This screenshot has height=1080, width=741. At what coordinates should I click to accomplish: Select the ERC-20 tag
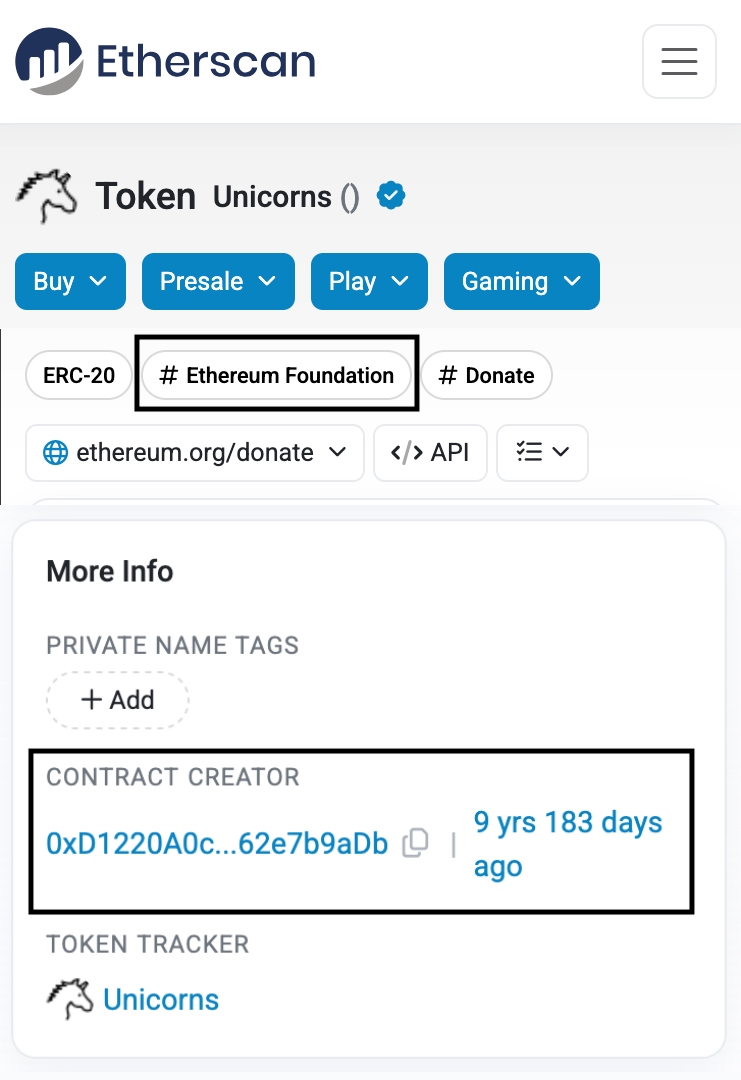click(78, 375)
